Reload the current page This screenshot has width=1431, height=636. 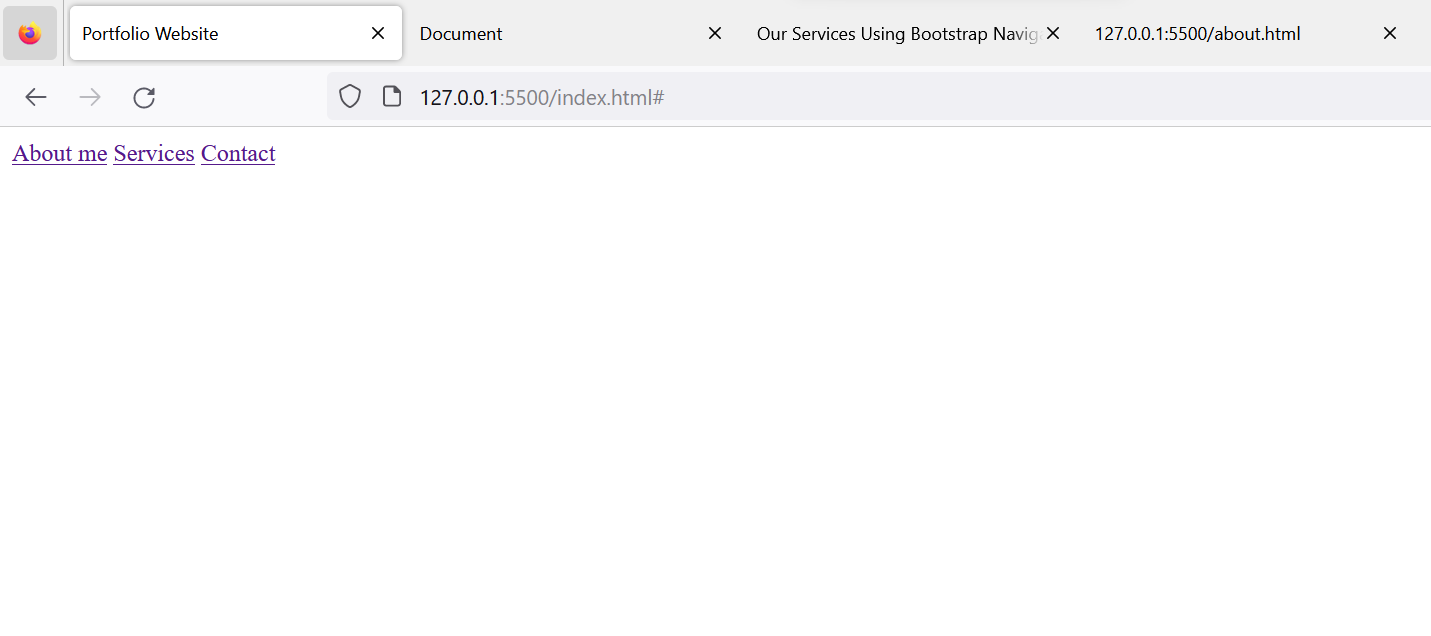(x=144, y=97)
